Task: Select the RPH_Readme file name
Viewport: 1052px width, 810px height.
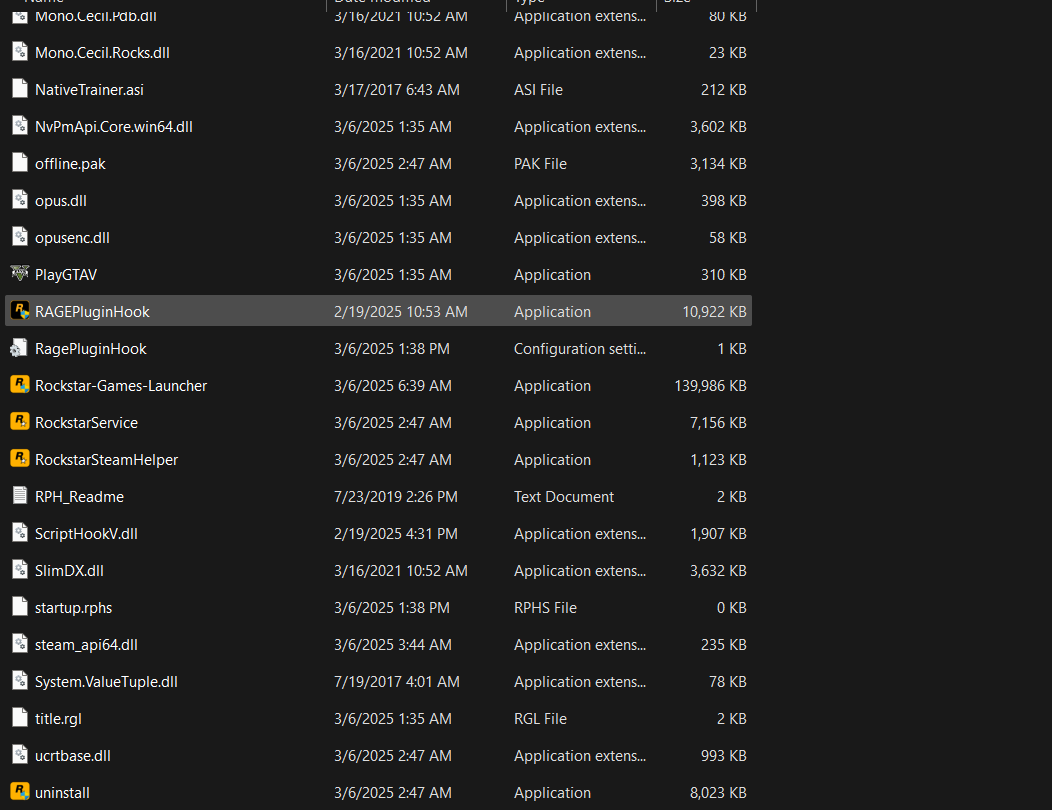Action: point(79,497)
